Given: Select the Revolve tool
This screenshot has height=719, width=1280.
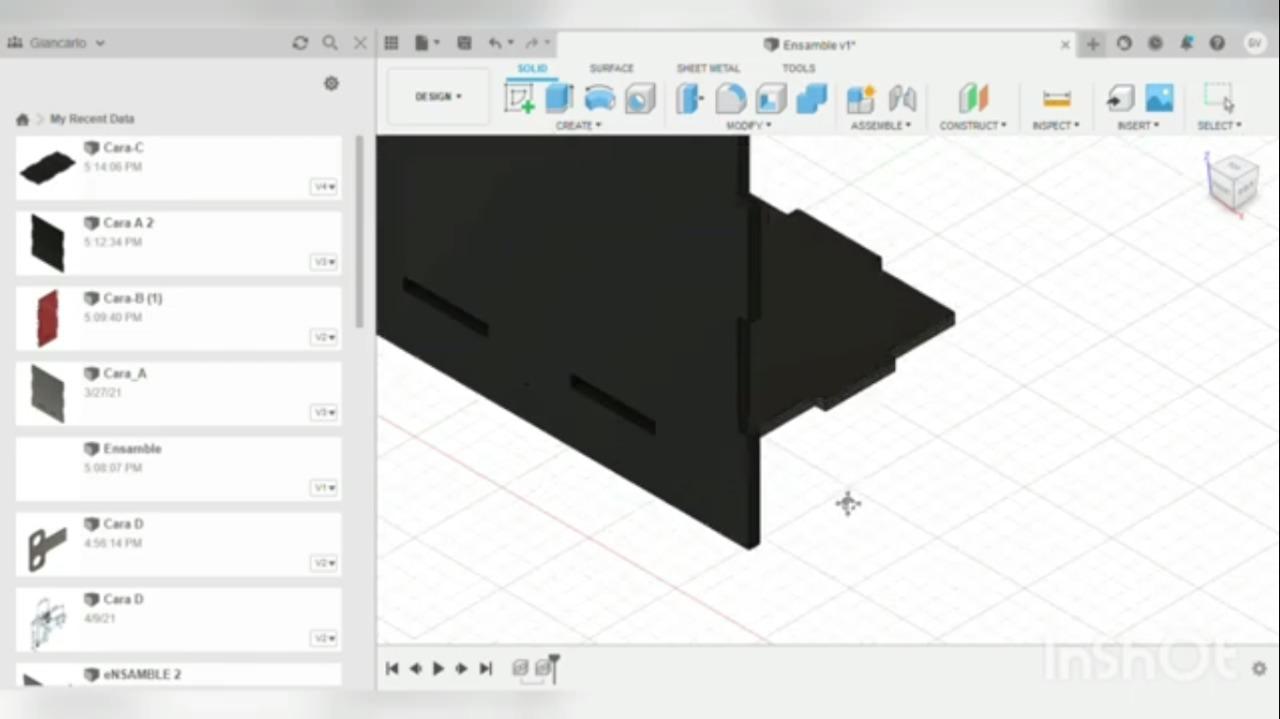Looking at the screenshot, I should pyautogui.click(x=600, y=98).
